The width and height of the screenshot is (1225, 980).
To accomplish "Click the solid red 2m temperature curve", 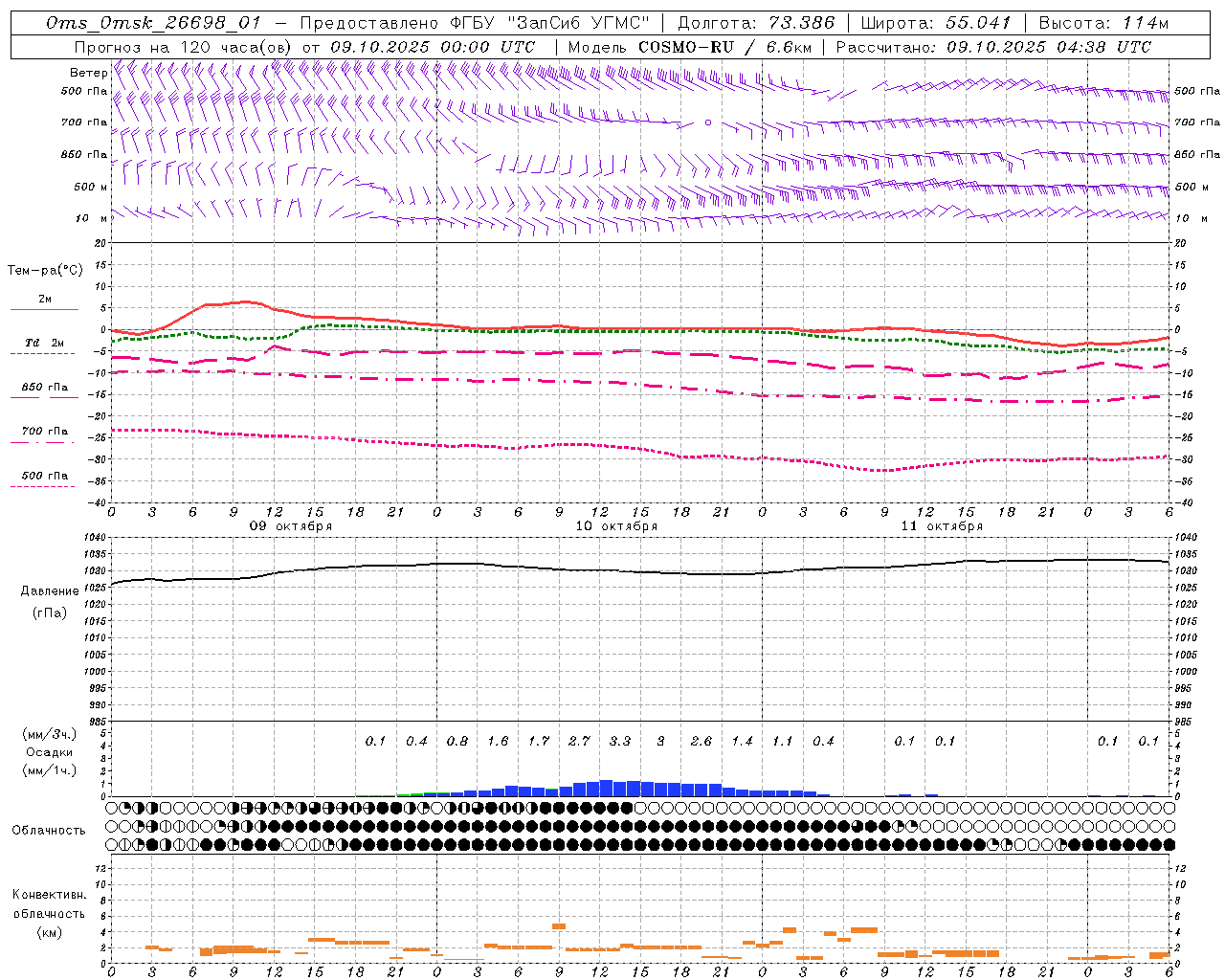I will pyautogui.click(x=639, y=328).
